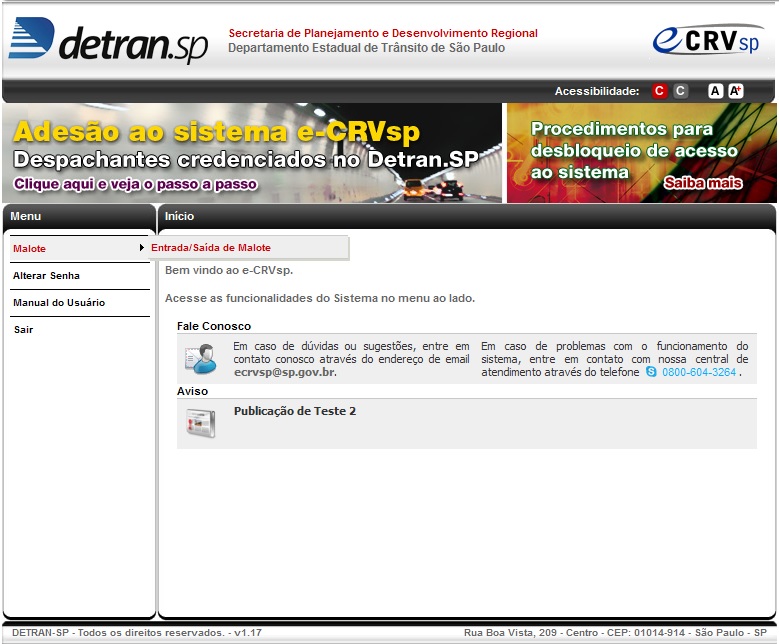This screenshot has height=644, width=779.
Task: Click the Saiba mais link
Action: [x=702, y=183]
